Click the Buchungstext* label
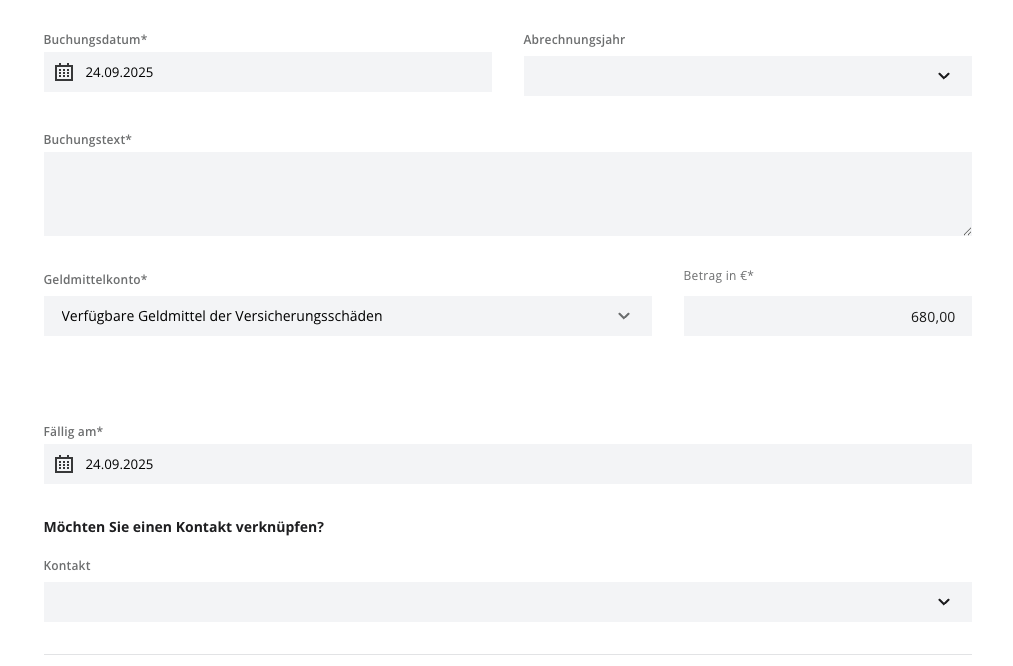Viewport: 1013px width, 666px height. point(88,140)
